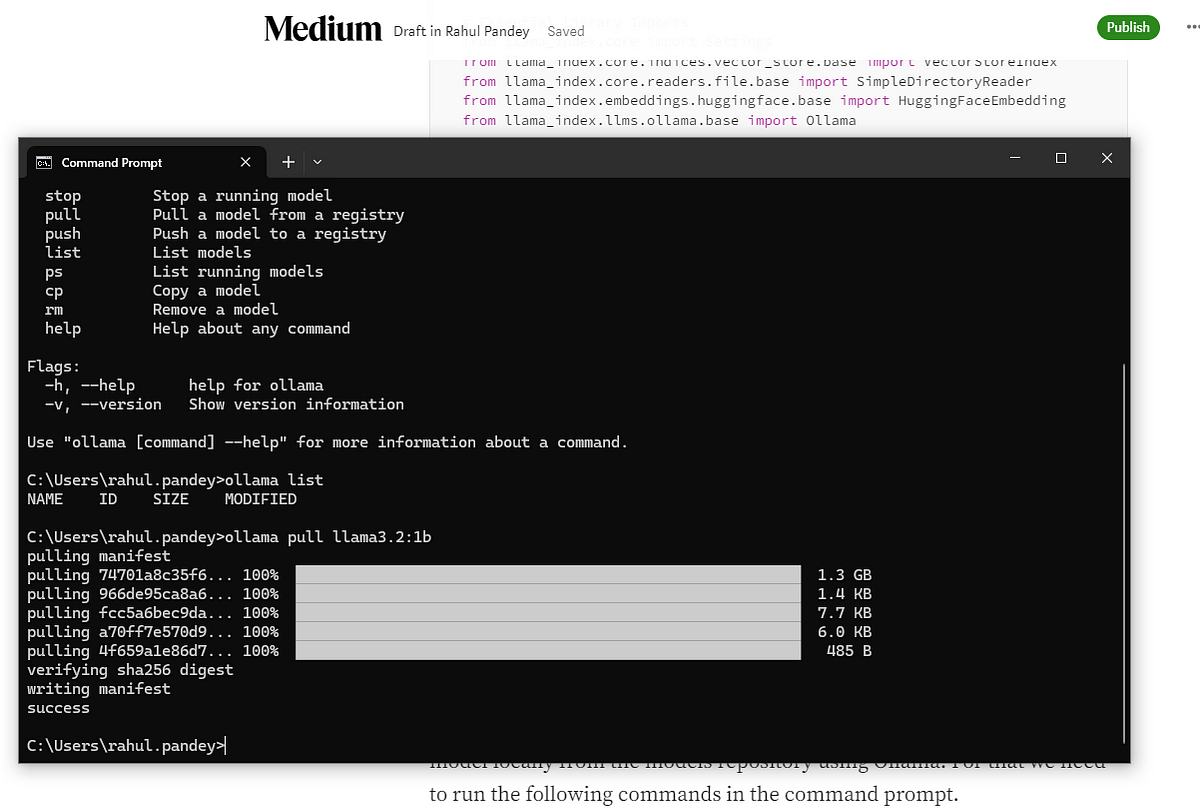Expand the terminal profile dropdown chevron

coord(318,162)
